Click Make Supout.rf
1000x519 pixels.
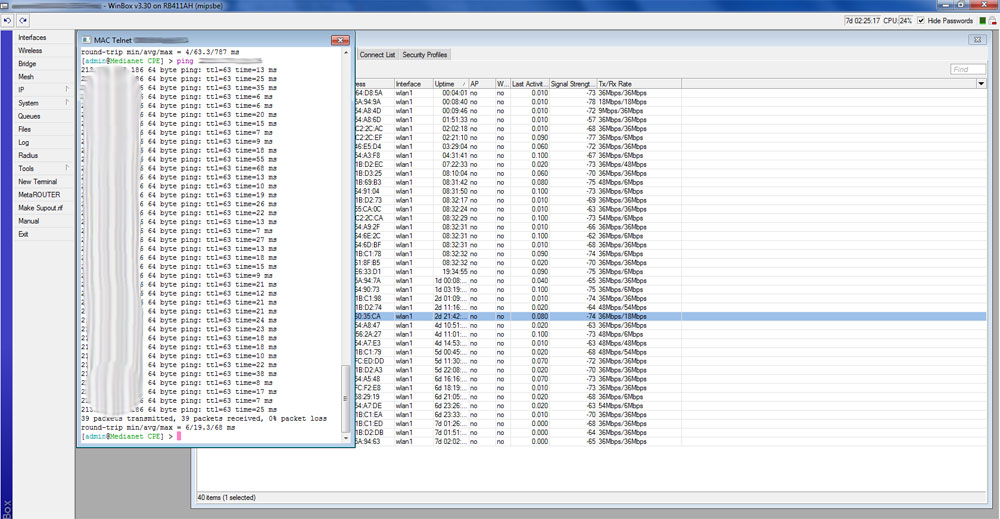tap(40, 208)
